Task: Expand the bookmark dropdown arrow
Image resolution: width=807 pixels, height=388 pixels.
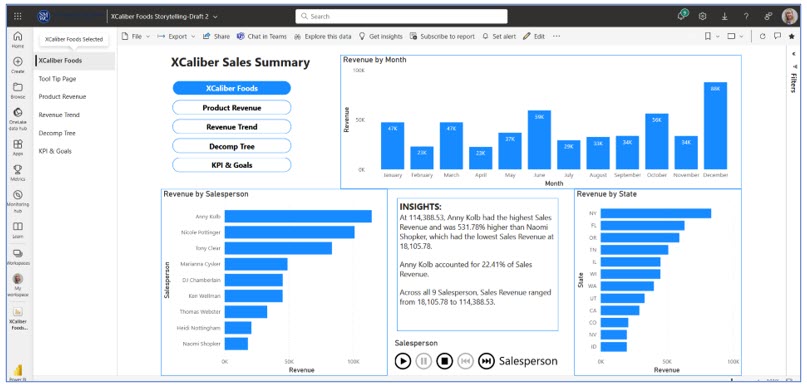Action: click(717, 37)
